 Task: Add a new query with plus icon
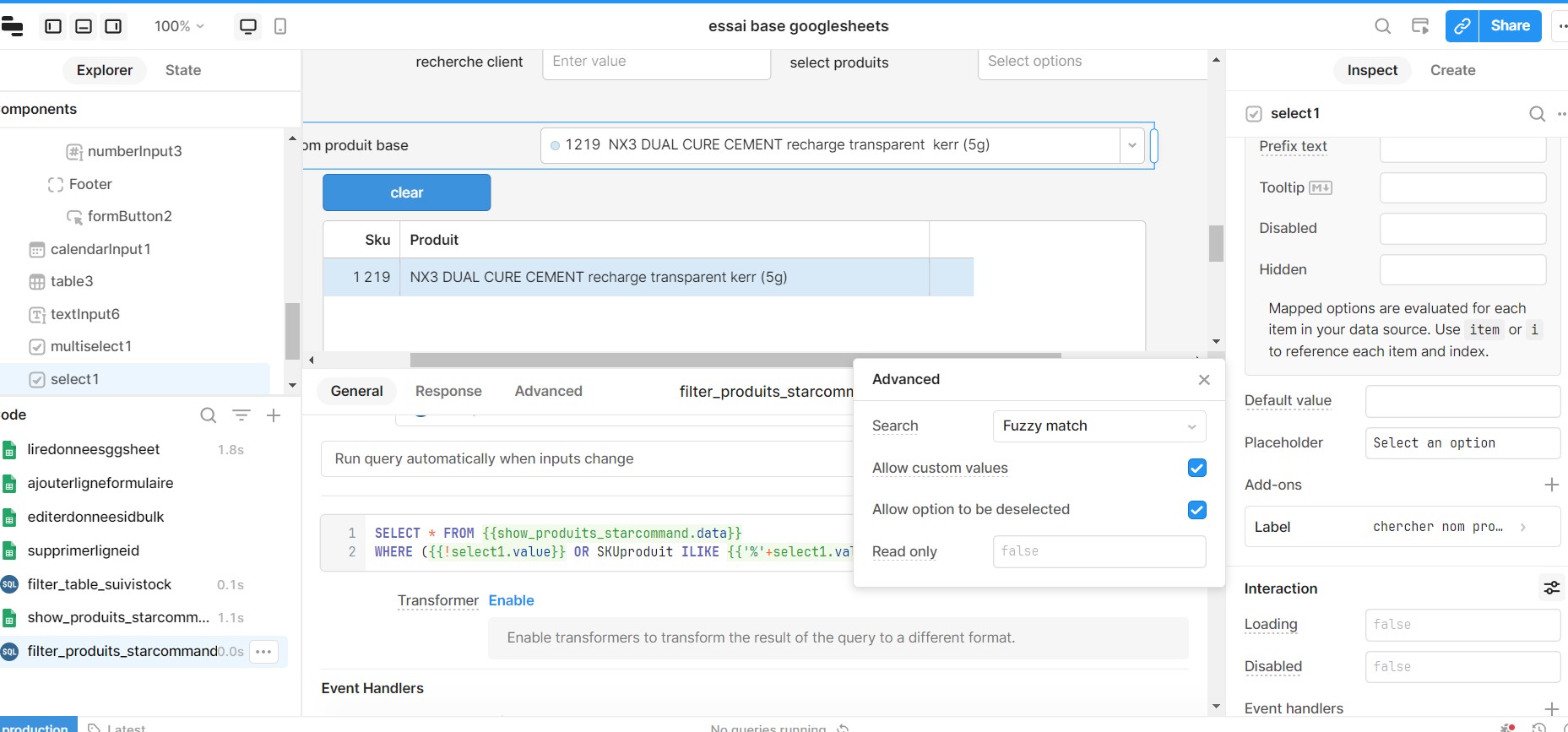click(274, 415)
